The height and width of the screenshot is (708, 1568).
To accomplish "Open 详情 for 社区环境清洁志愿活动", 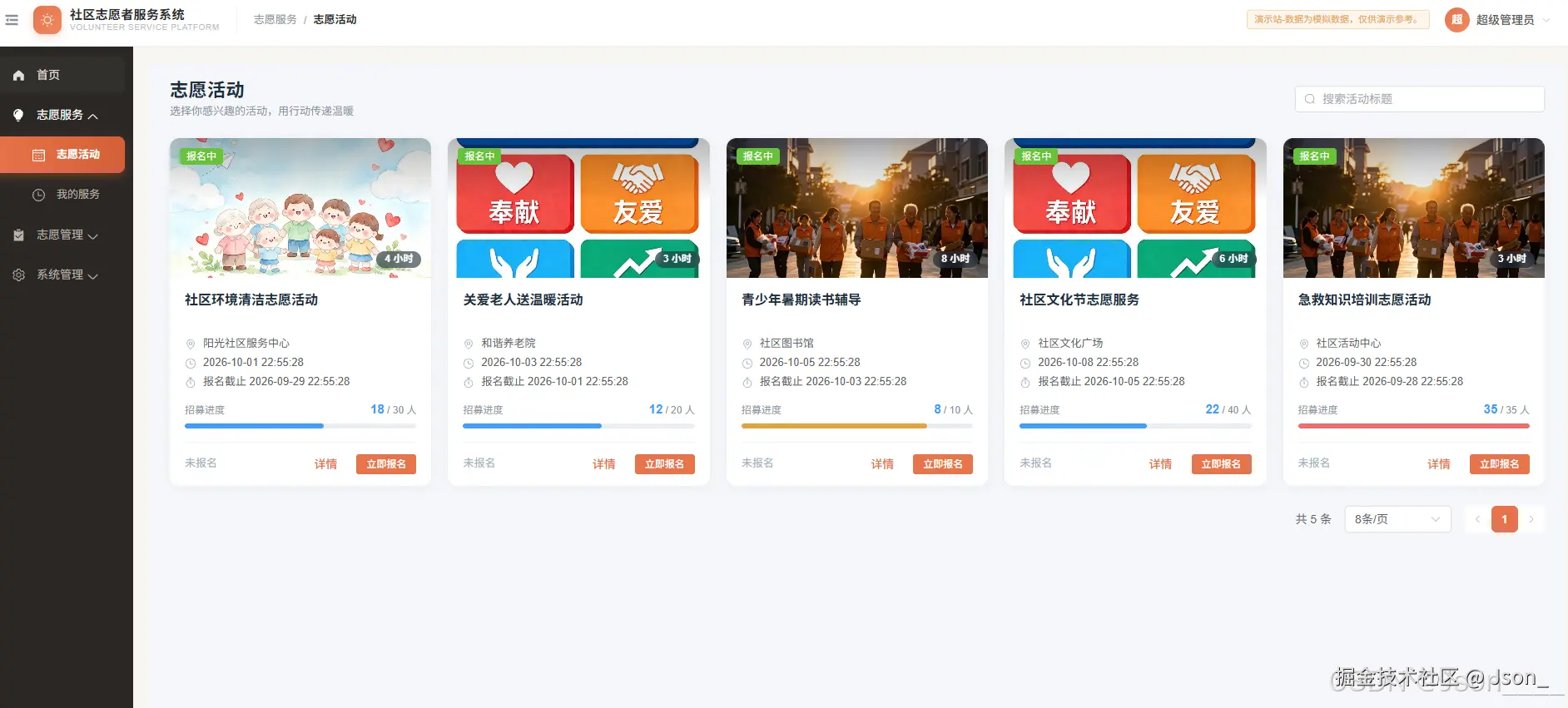I will click(x=325, y=464).
